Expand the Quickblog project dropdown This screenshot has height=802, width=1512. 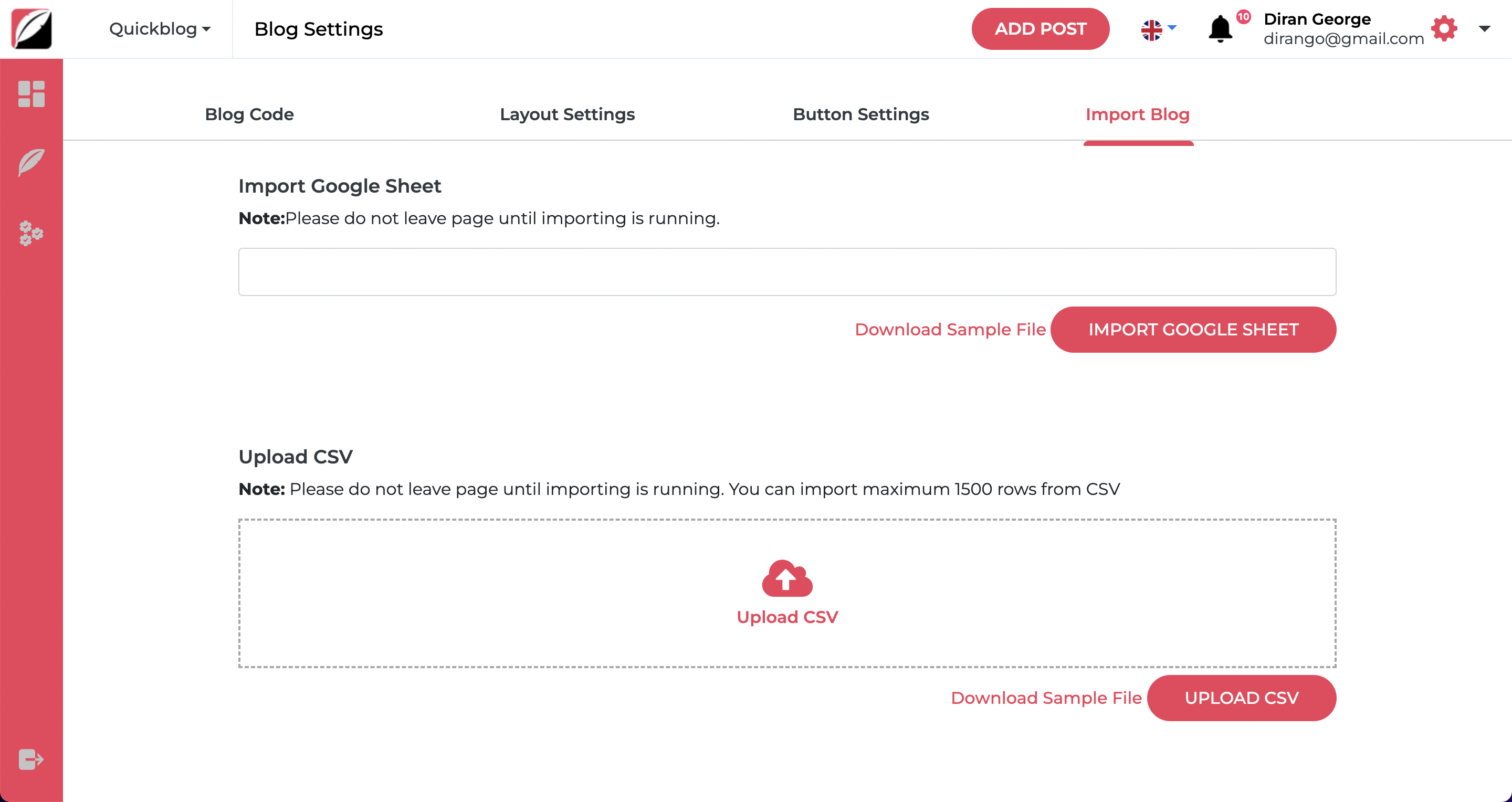(x=159, y=29)
